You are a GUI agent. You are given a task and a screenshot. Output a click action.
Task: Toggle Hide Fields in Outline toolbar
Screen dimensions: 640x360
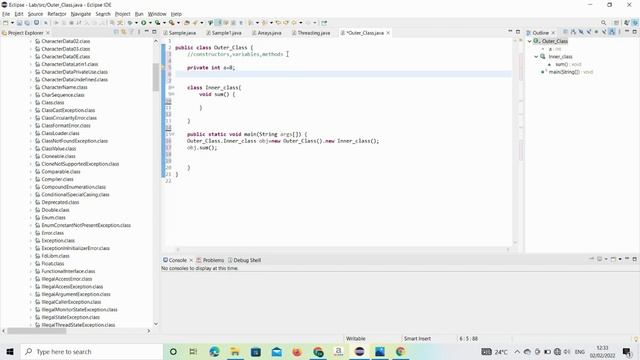coord(581,32)
